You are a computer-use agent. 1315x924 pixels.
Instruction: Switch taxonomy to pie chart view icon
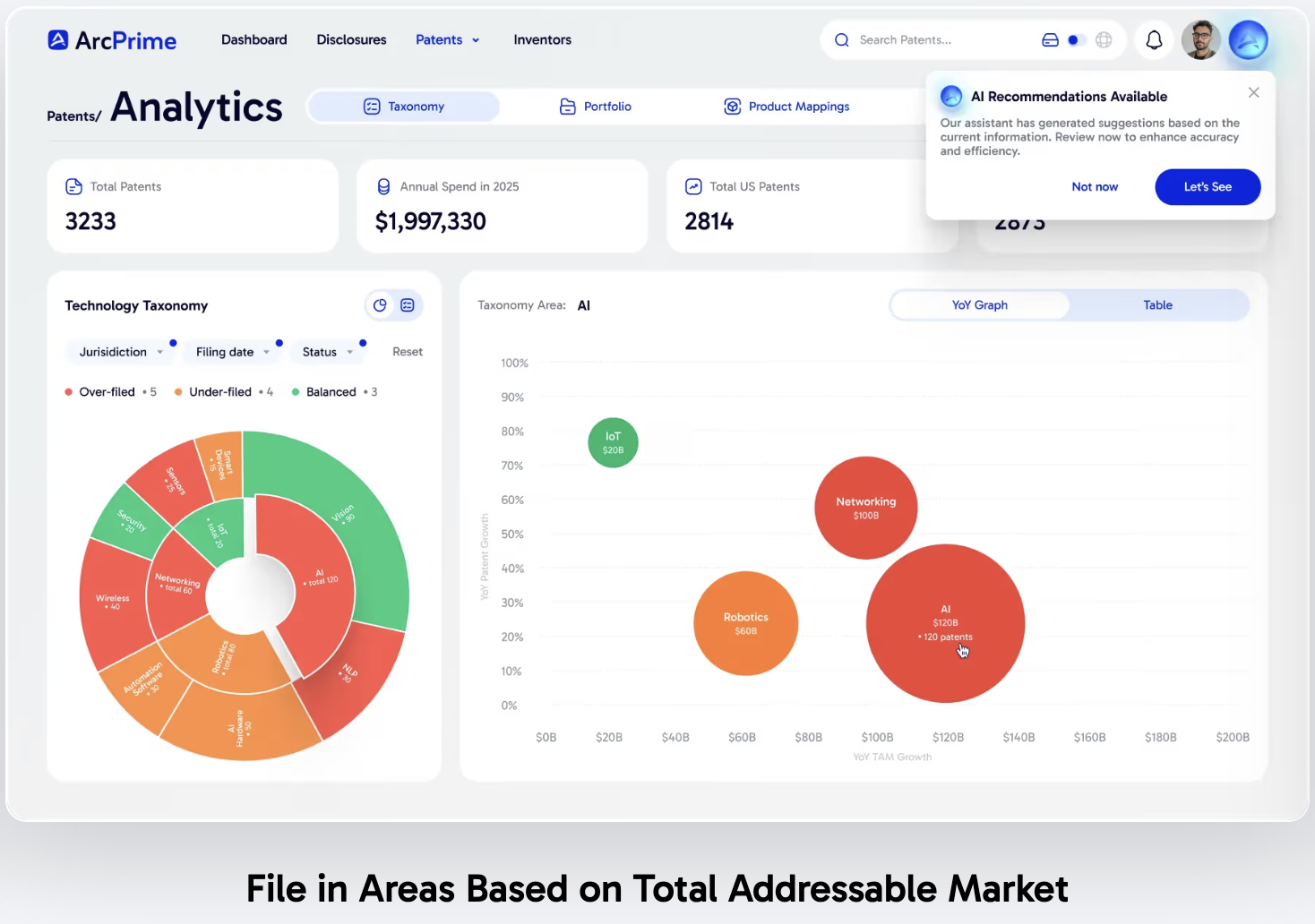(380, 305)
